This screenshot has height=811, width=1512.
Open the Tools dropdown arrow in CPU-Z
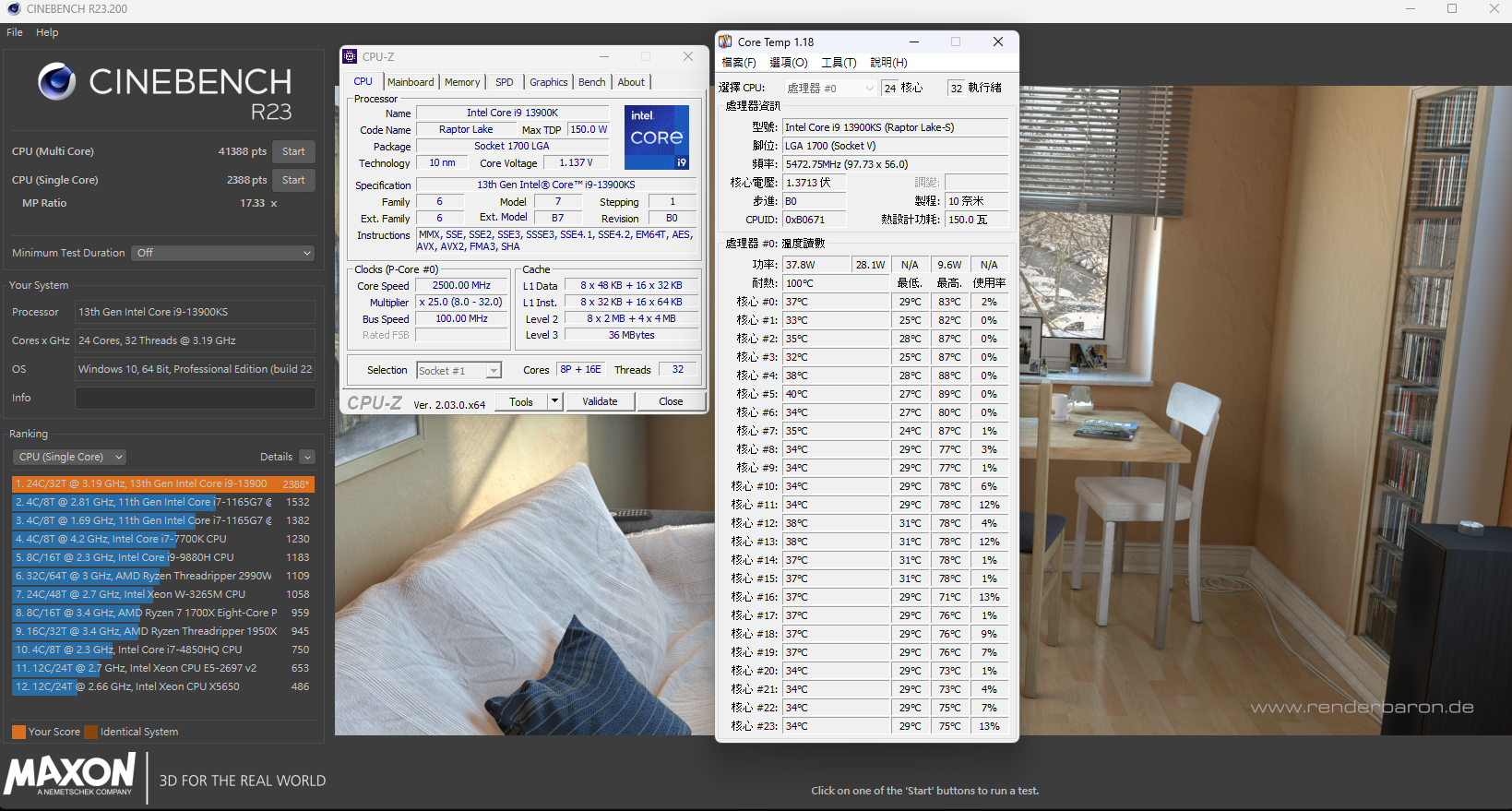(x=554, y=401)
